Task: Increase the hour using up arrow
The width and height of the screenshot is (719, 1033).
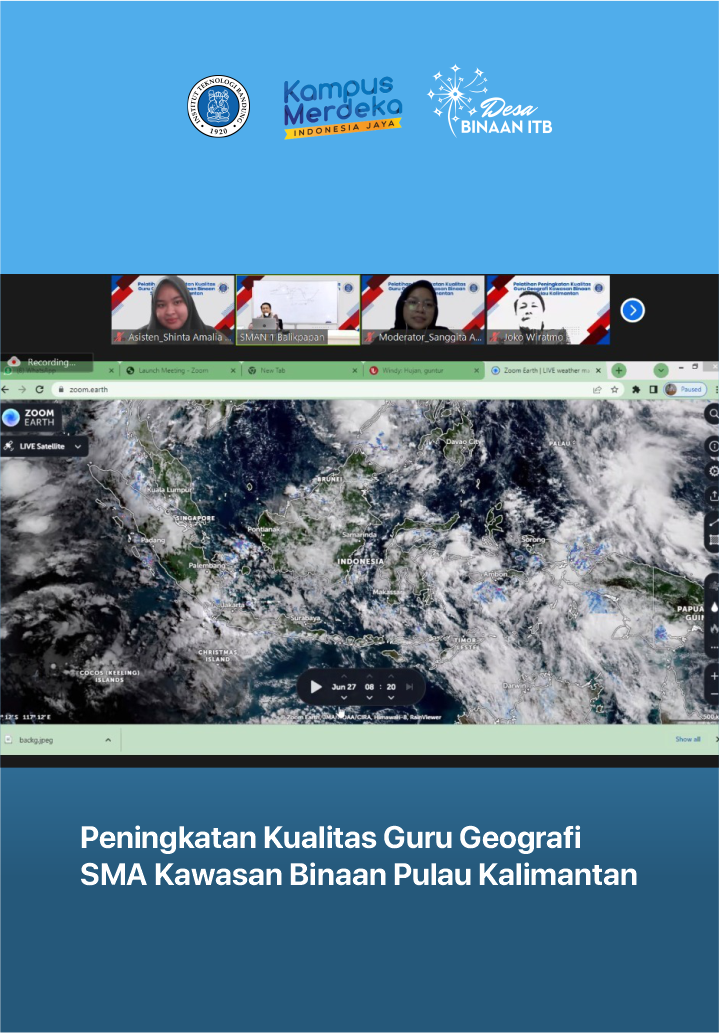Action: pos(368,676)
